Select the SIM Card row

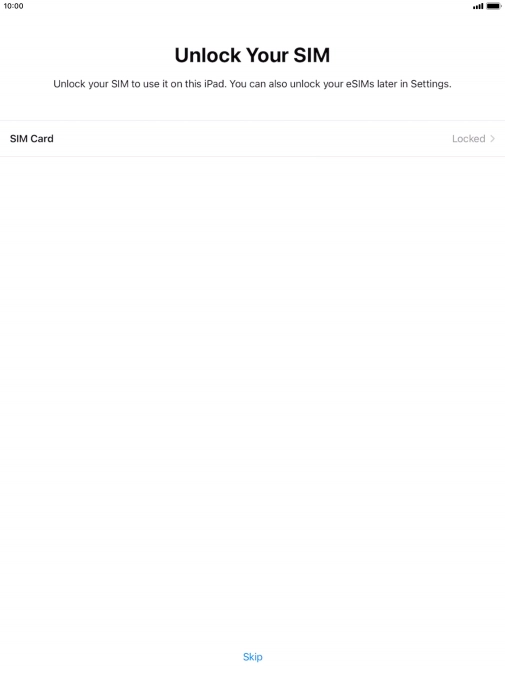(x=252, y=138)
